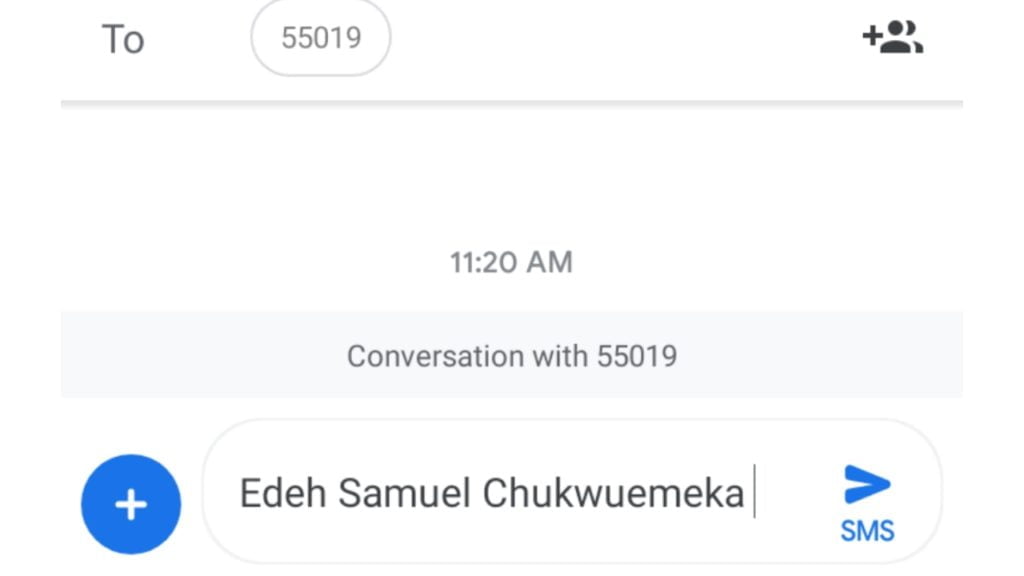Click empty recipient area right of 55019 chip
Screen dimensions: 1024x576
[x=620, y=39]
